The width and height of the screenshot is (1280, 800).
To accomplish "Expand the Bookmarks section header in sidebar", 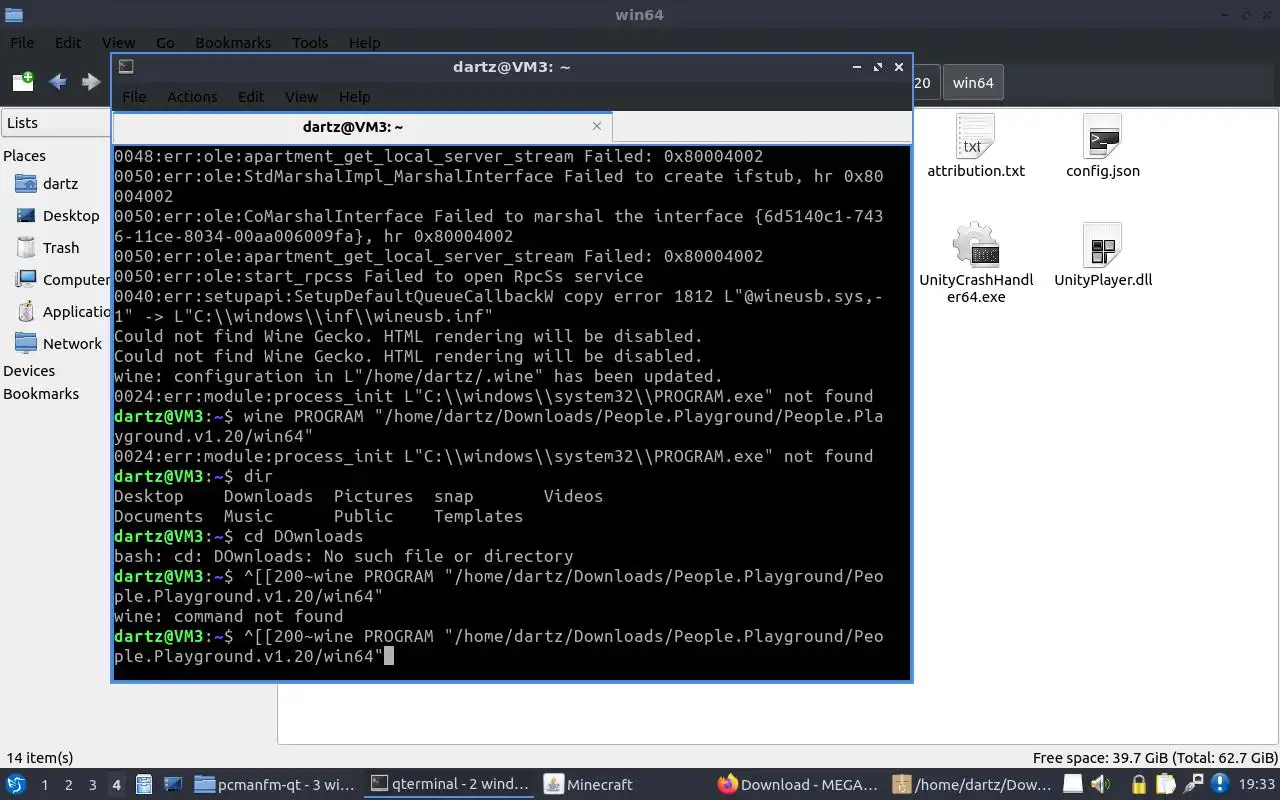I will pyautogui.click(x=41, y=394).
